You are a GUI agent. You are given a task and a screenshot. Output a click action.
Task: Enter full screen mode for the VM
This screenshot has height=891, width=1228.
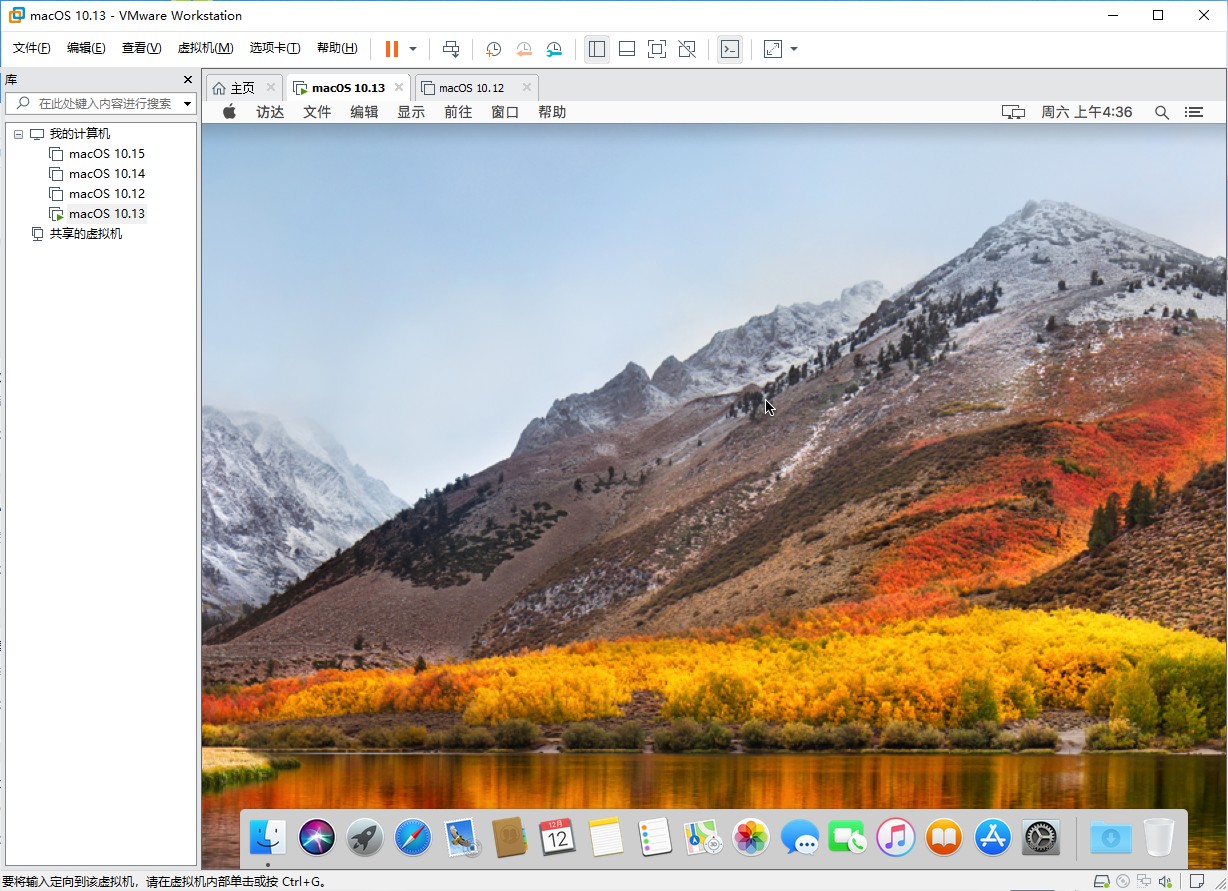point(656,48)
